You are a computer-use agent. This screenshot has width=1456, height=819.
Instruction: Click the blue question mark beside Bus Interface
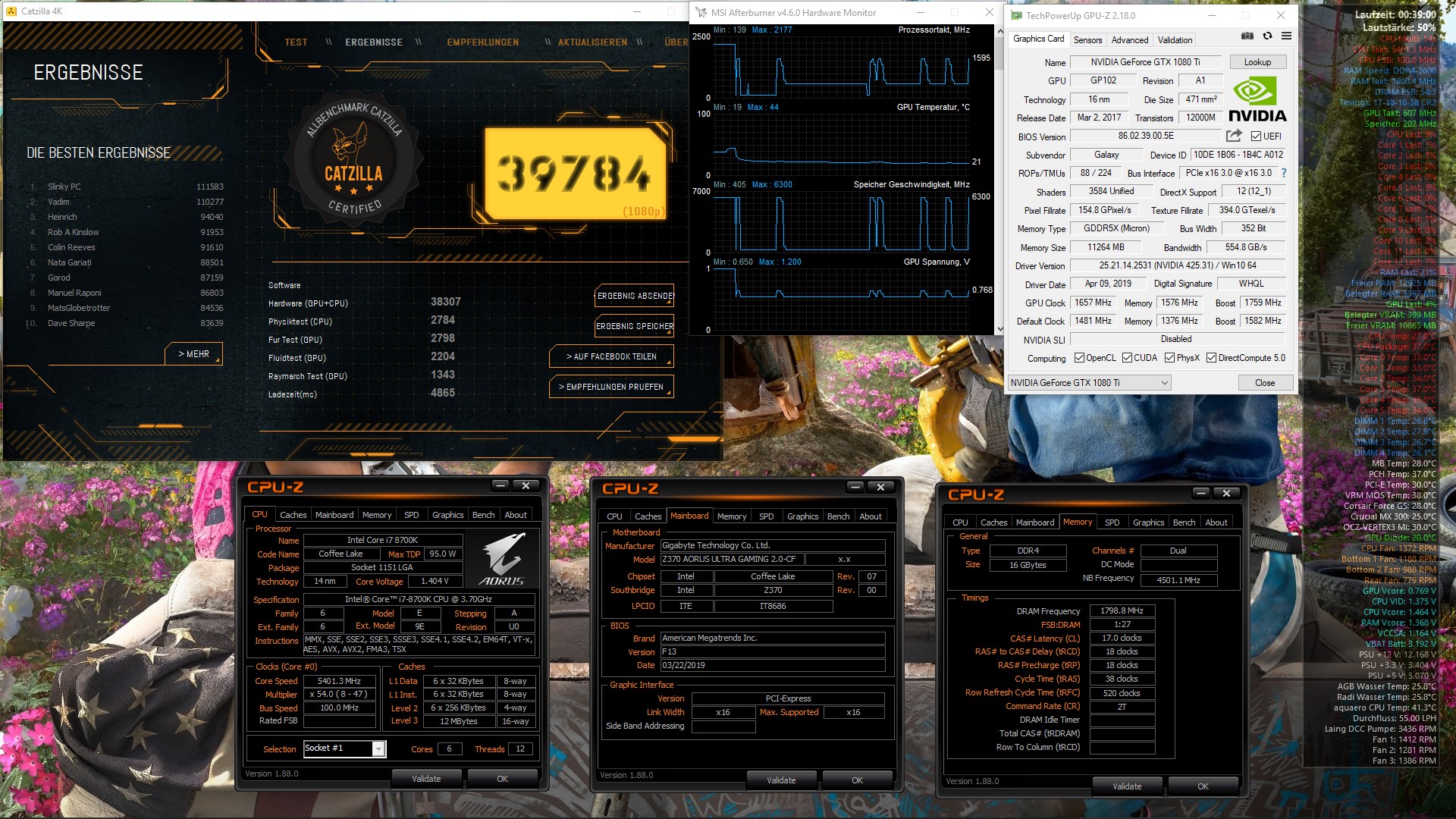1284,173
